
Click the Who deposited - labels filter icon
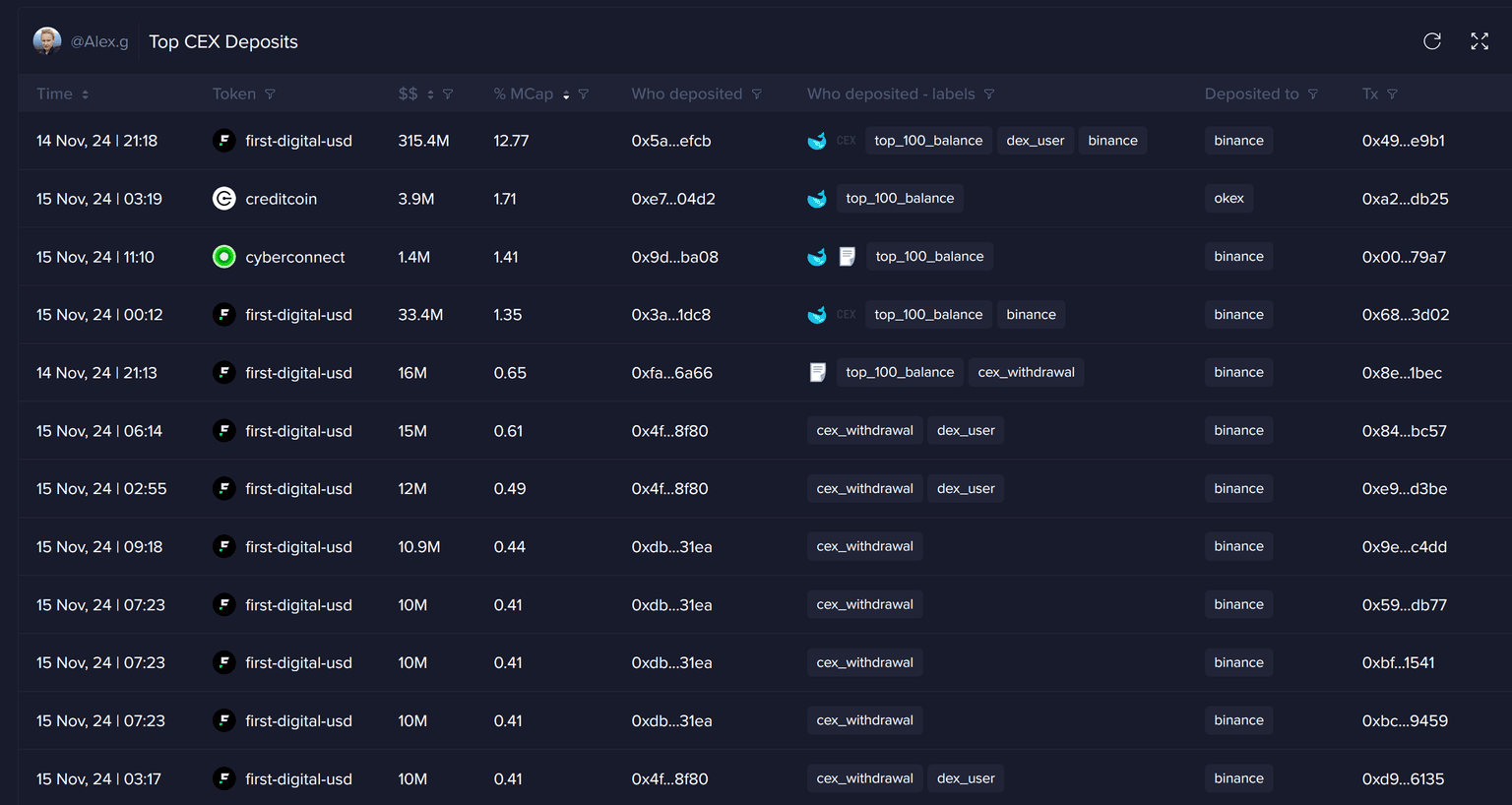[989, 94]
